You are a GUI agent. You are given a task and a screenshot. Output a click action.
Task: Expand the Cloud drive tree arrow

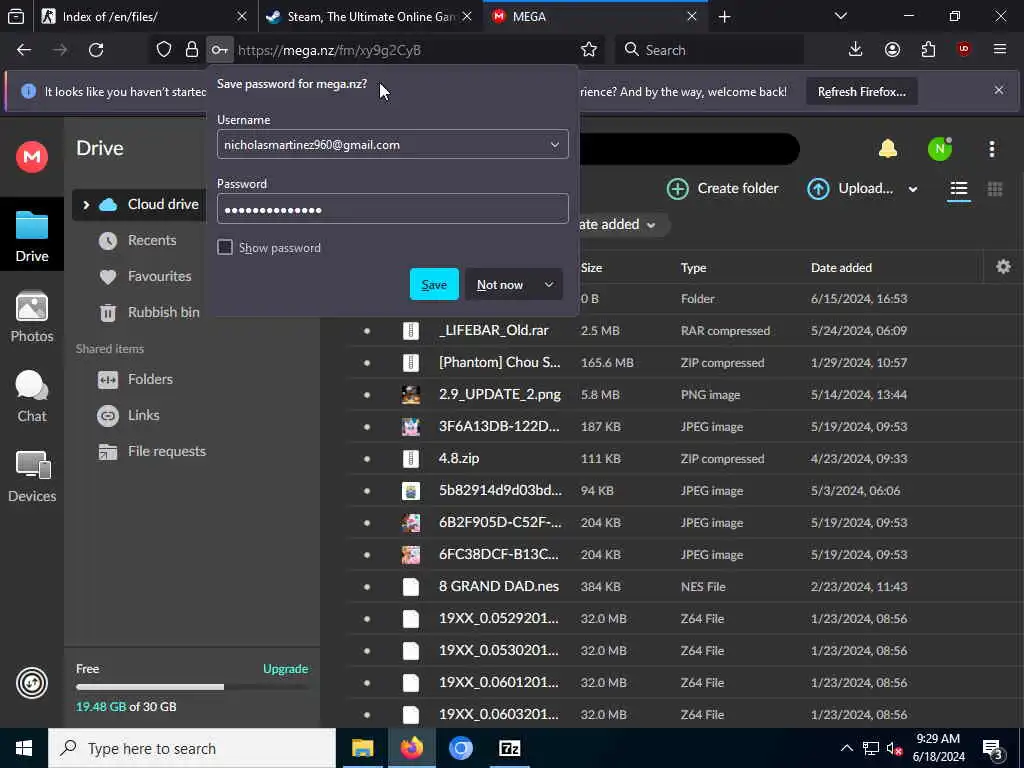[86, 205]
